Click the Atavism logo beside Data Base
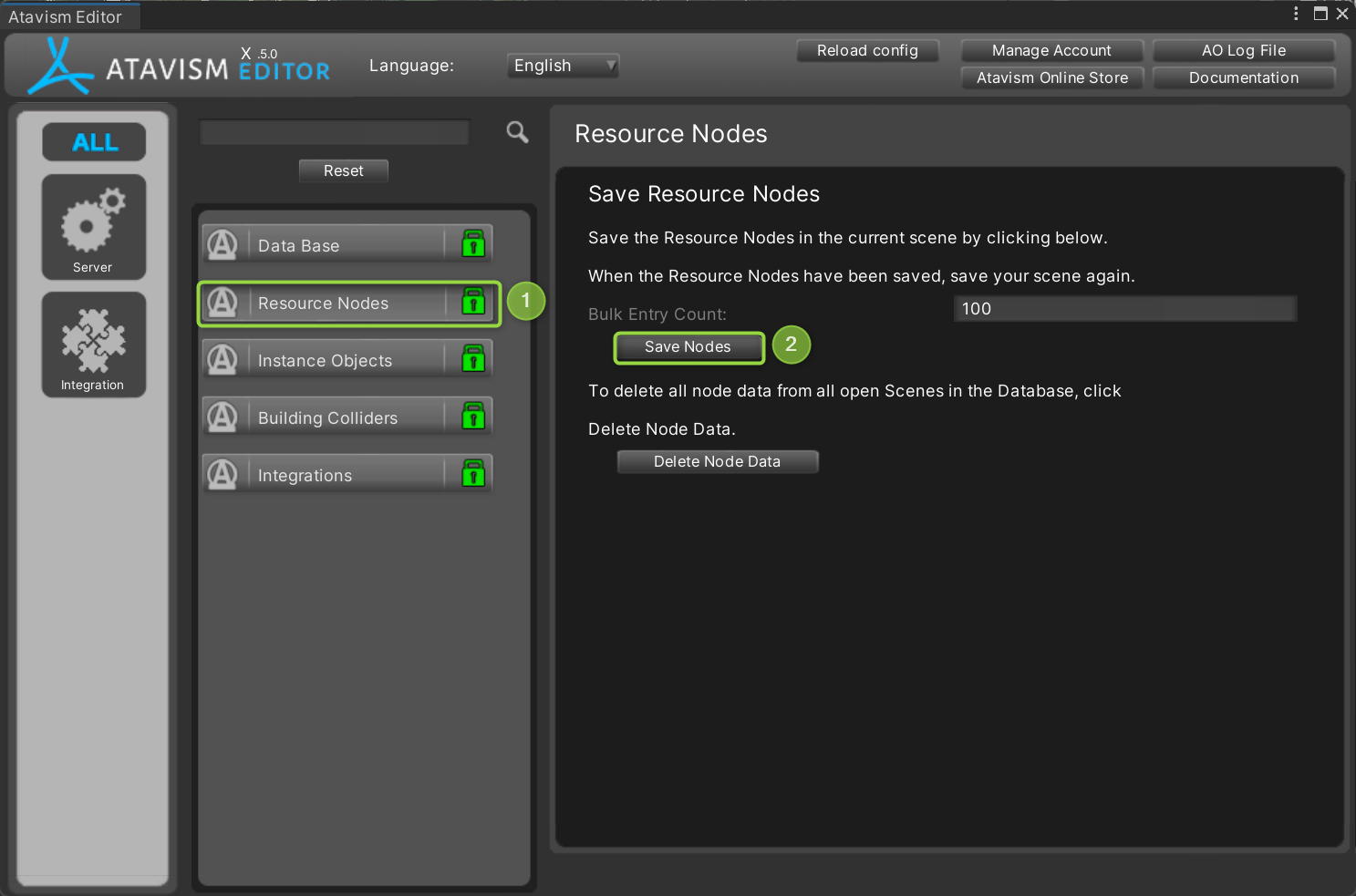 pyautogui.click(x=223, y=244)
